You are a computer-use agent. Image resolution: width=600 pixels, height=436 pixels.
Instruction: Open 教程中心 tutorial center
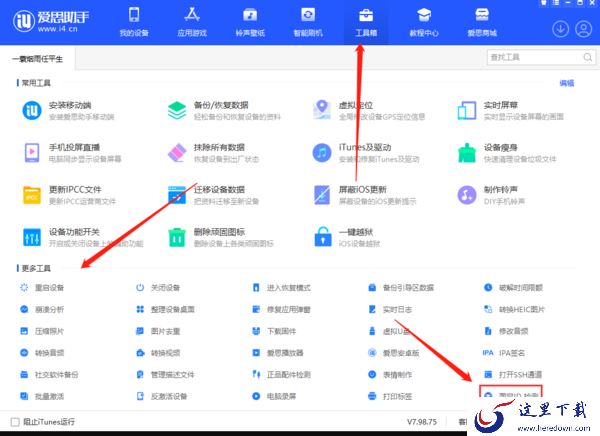(x=424, y=22)
